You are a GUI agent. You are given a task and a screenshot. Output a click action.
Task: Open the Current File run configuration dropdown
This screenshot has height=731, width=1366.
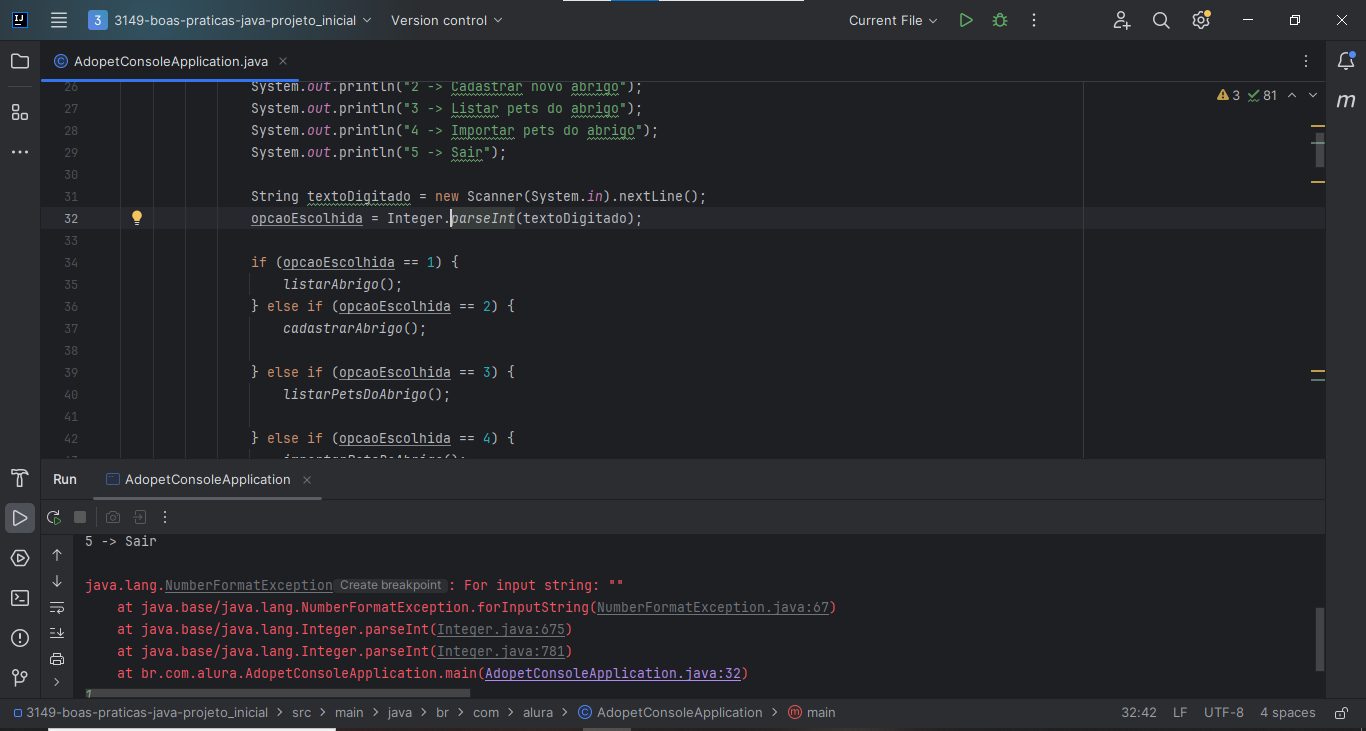click(893, 20)
